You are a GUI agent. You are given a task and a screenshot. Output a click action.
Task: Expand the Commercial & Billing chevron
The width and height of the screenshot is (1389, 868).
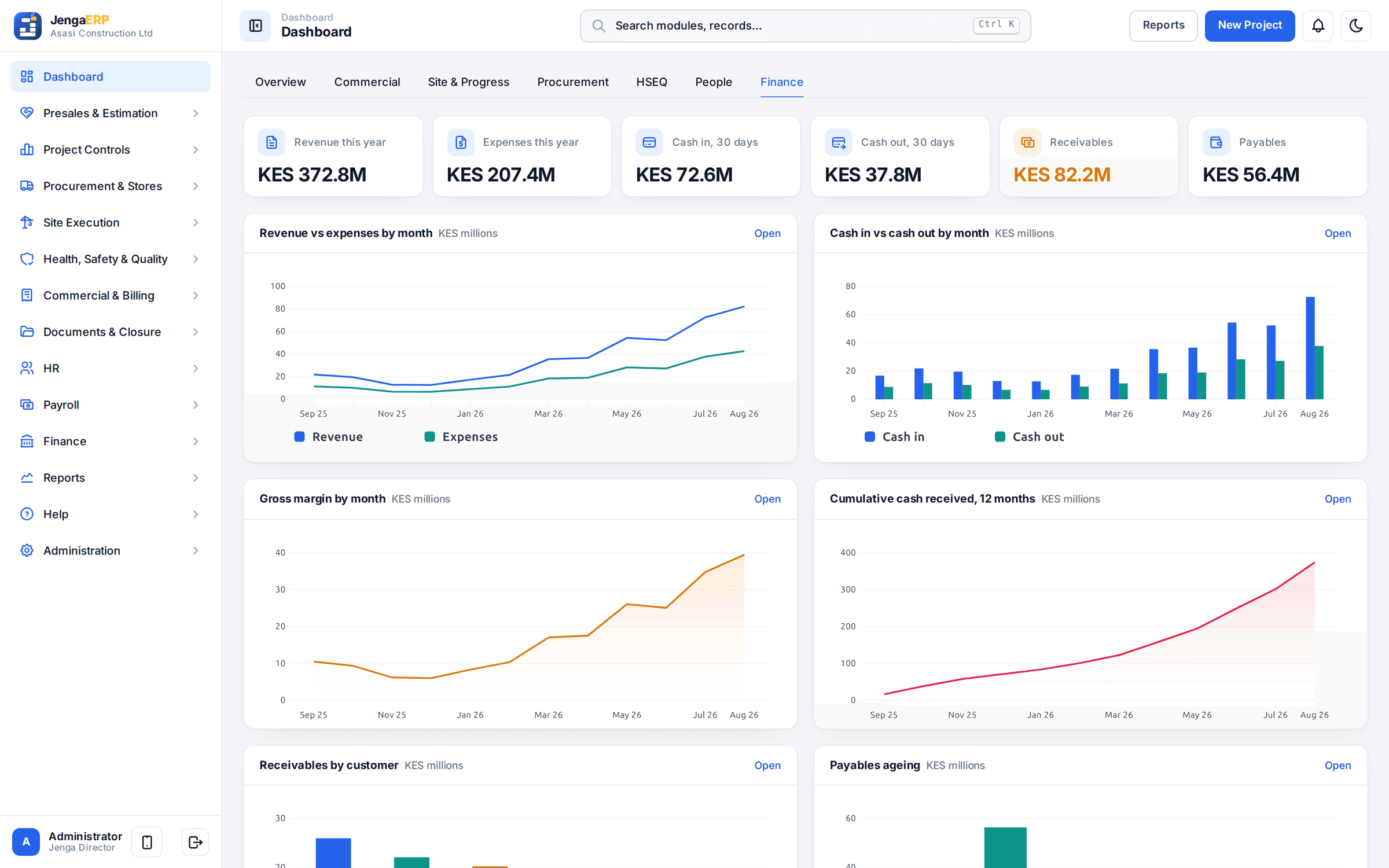[x=196, y=296]
